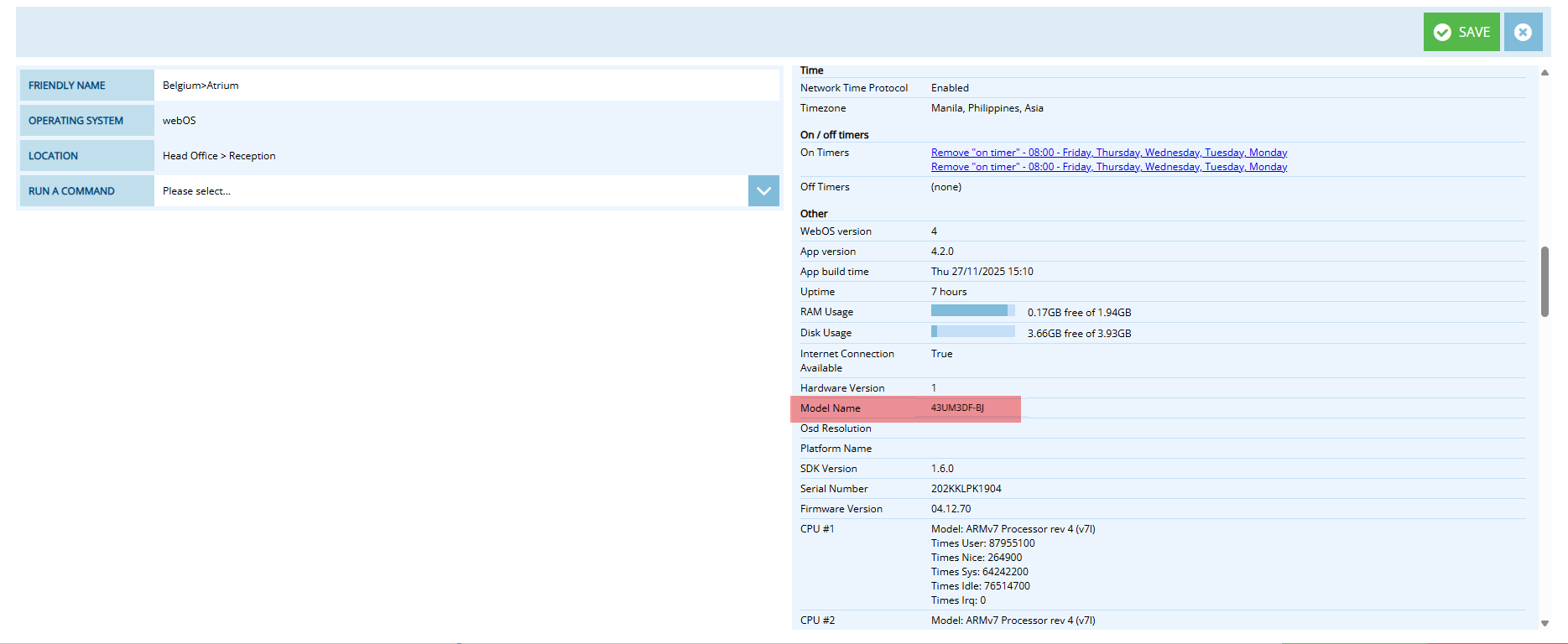This screenshot has width=1568, height=644.
Task: Select the highlighted model name 43UM3DF-BJ
Action: point(957,408)
